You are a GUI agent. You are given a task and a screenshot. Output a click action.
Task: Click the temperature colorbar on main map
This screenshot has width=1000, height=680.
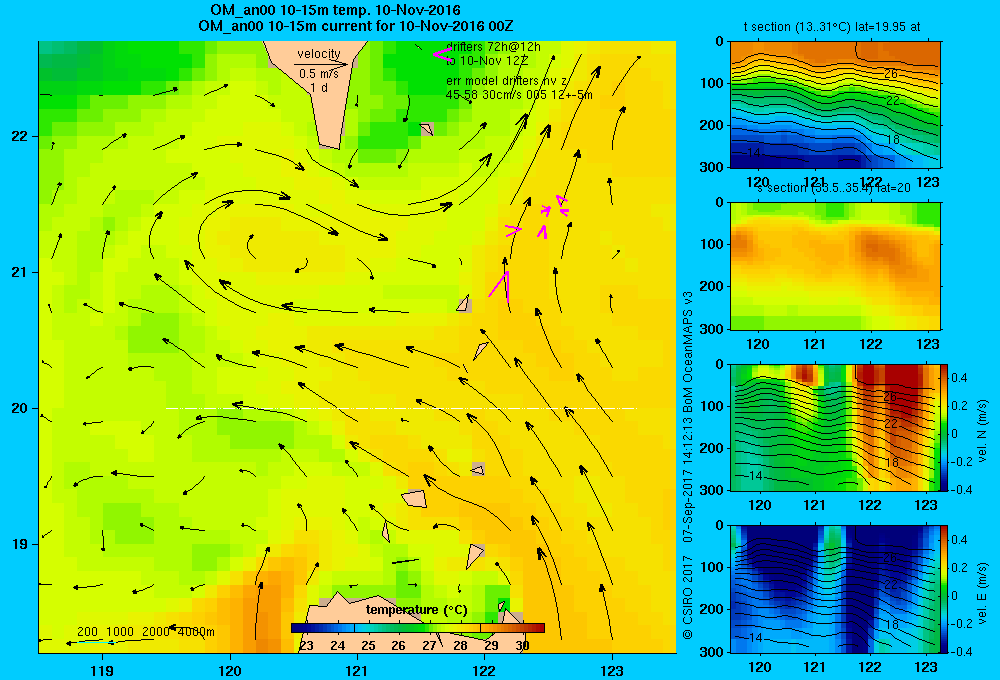pos(418,628)
